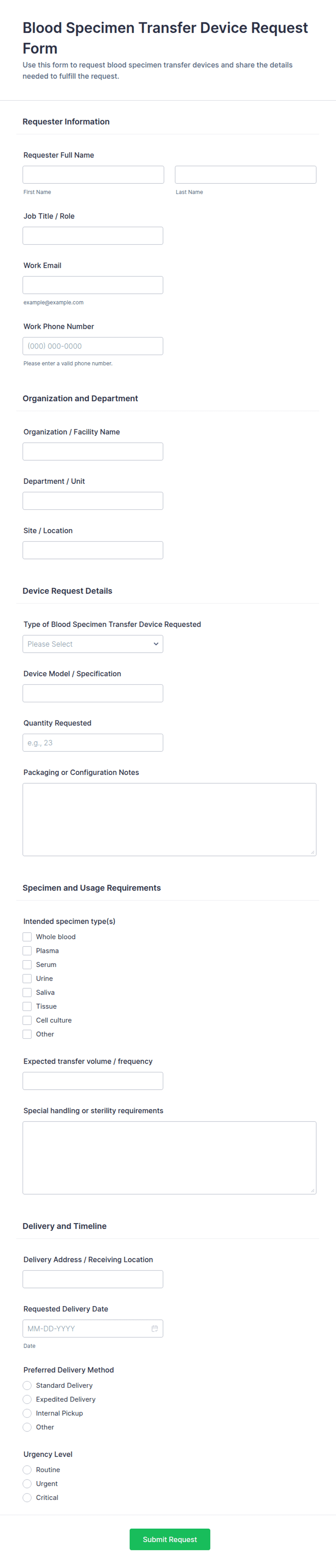Image resolution: width=336 pixels, height=1568 pixels.
Task: Focus the First Name input field
Action: click(x=93, y=175)
